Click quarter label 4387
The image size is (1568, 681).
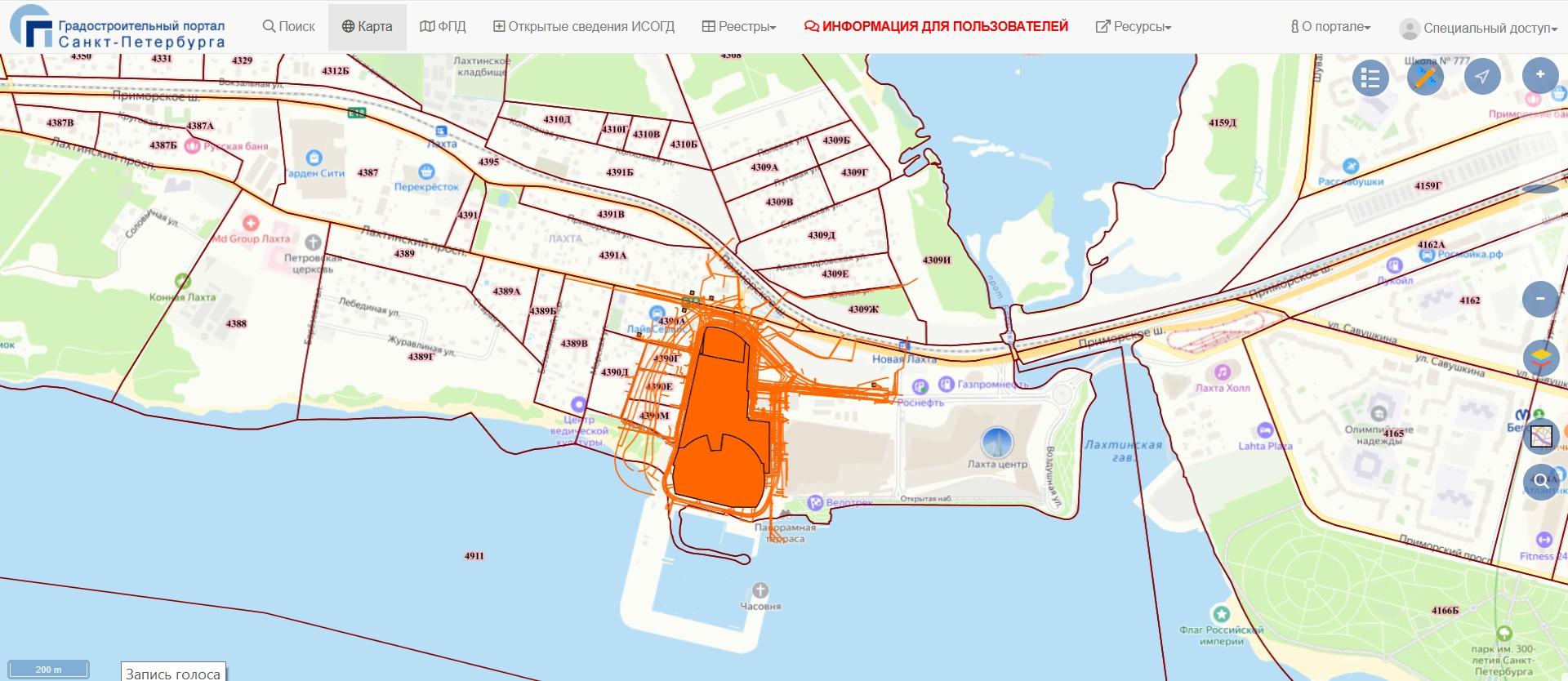(x=367, y=172)
